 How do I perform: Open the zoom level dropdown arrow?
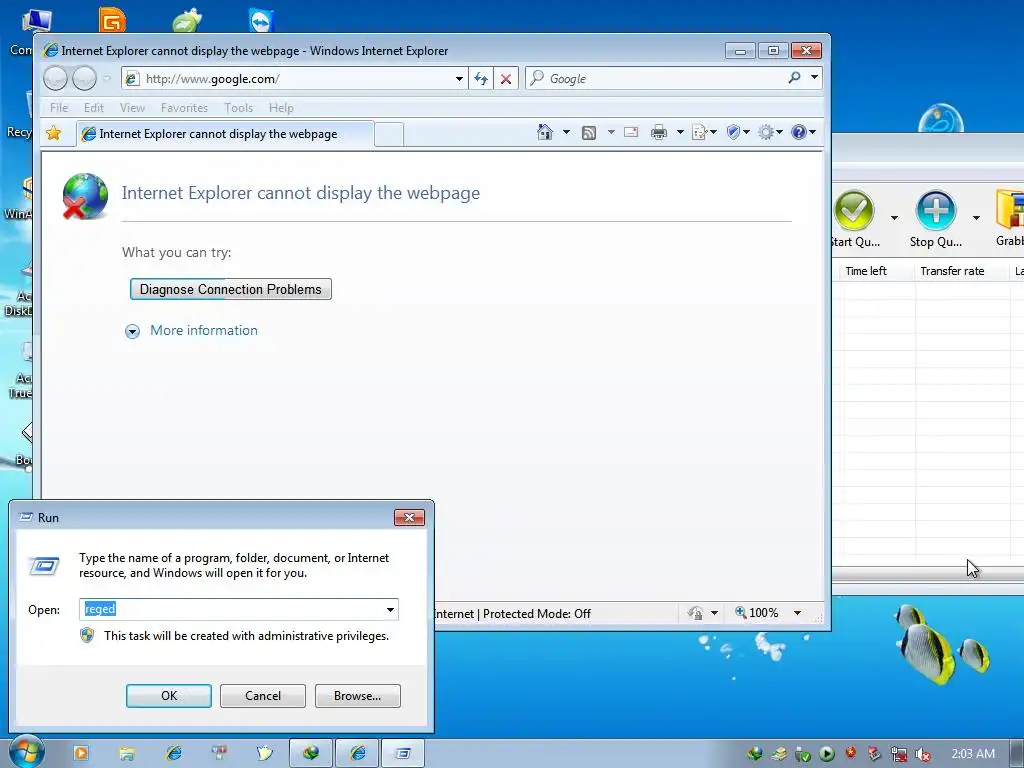[x=797, y=613]
